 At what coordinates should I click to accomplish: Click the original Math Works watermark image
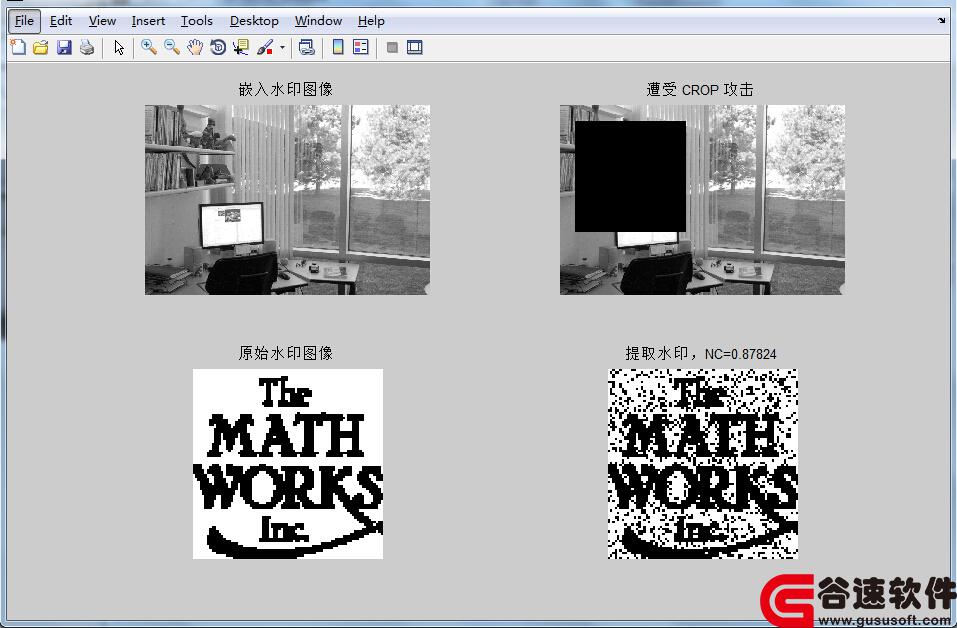point(288,464)
